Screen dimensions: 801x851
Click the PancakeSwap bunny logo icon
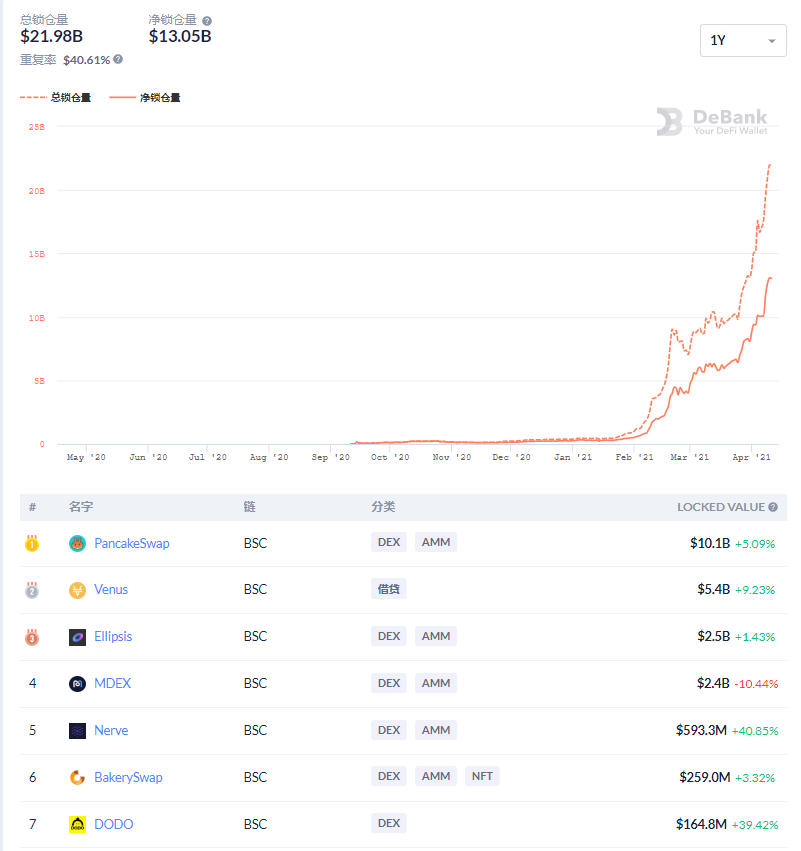(x=78, y=543)
